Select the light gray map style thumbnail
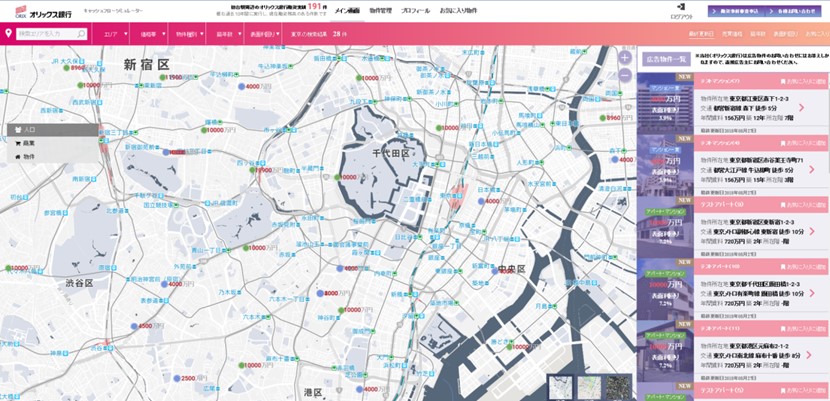The width and height of the screenshot is (830, 401). click(x=560, y=387)
